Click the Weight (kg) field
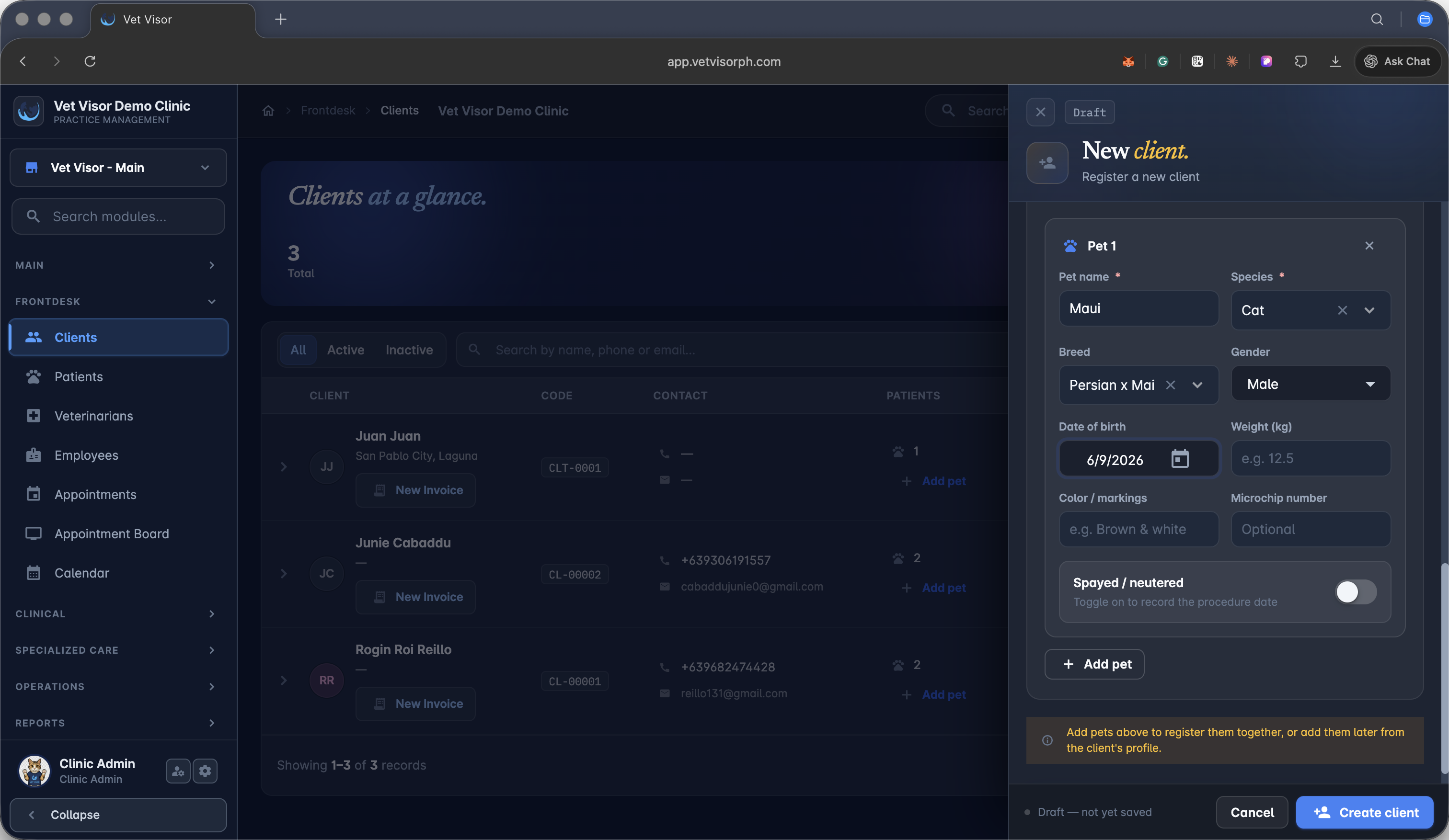The height and width of the screenshot is (840, 1449). (x=1311, y=458)
